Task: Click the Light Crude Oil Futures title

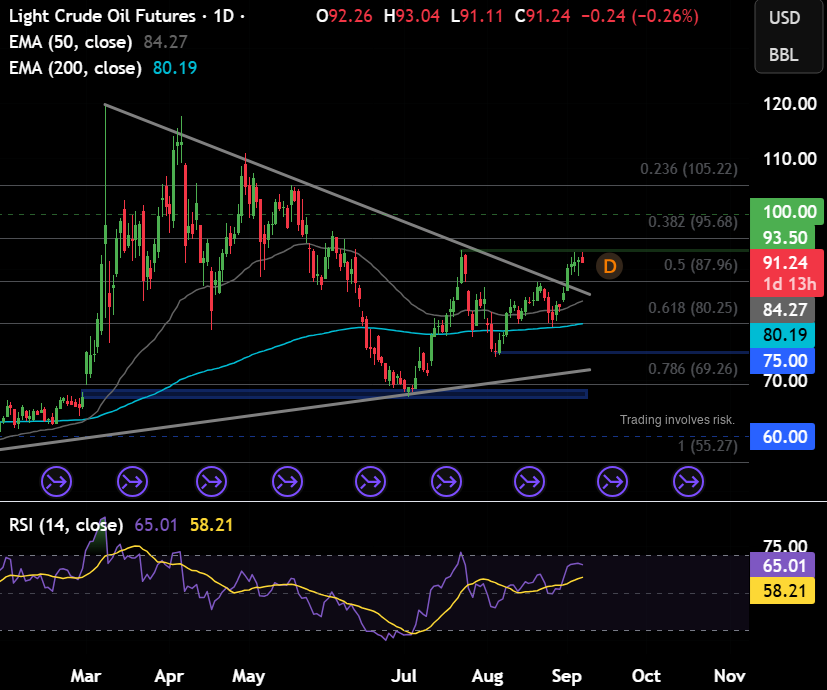Action: point(102,16)
